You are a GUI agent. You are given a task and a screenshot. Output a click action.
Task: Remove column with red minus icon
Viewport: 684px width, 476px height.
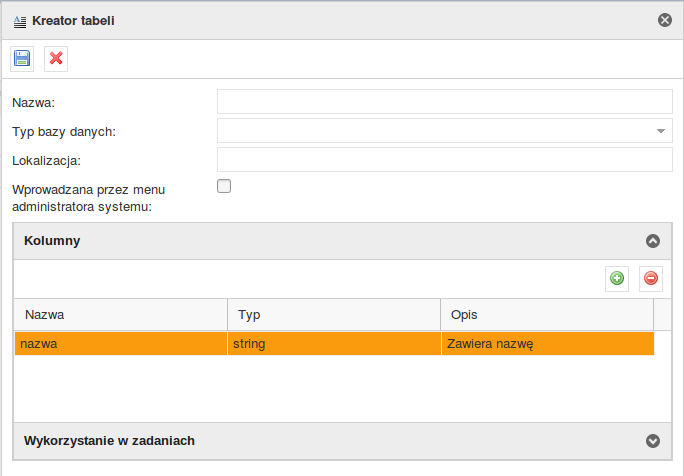tap(651, 278)
